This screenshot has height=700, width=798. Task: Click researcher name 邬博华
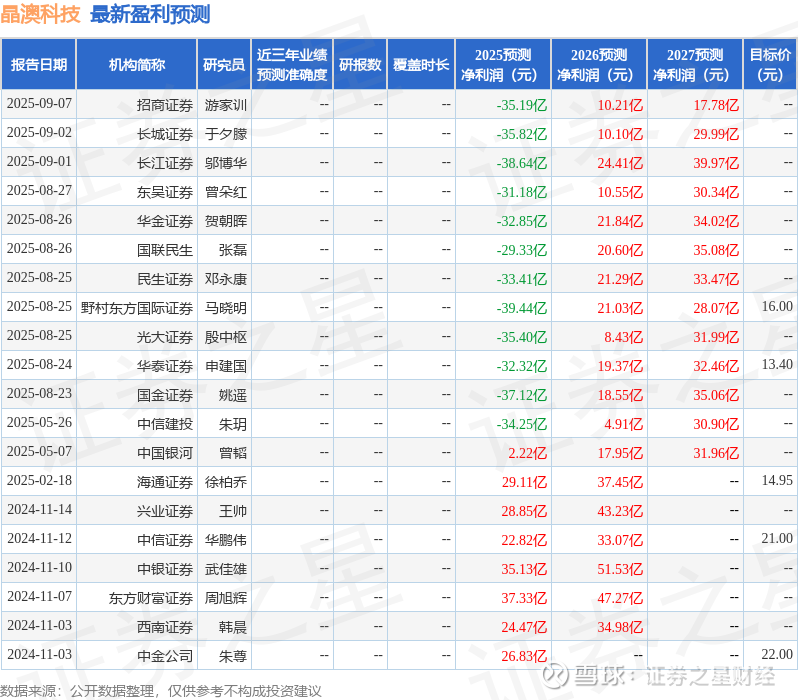click(x=226, y=163)
